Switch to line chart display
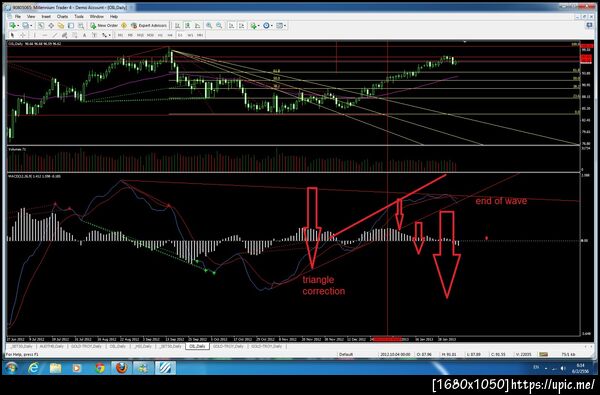The width and height of the screenshot is (600, 395). pos(197,26)
